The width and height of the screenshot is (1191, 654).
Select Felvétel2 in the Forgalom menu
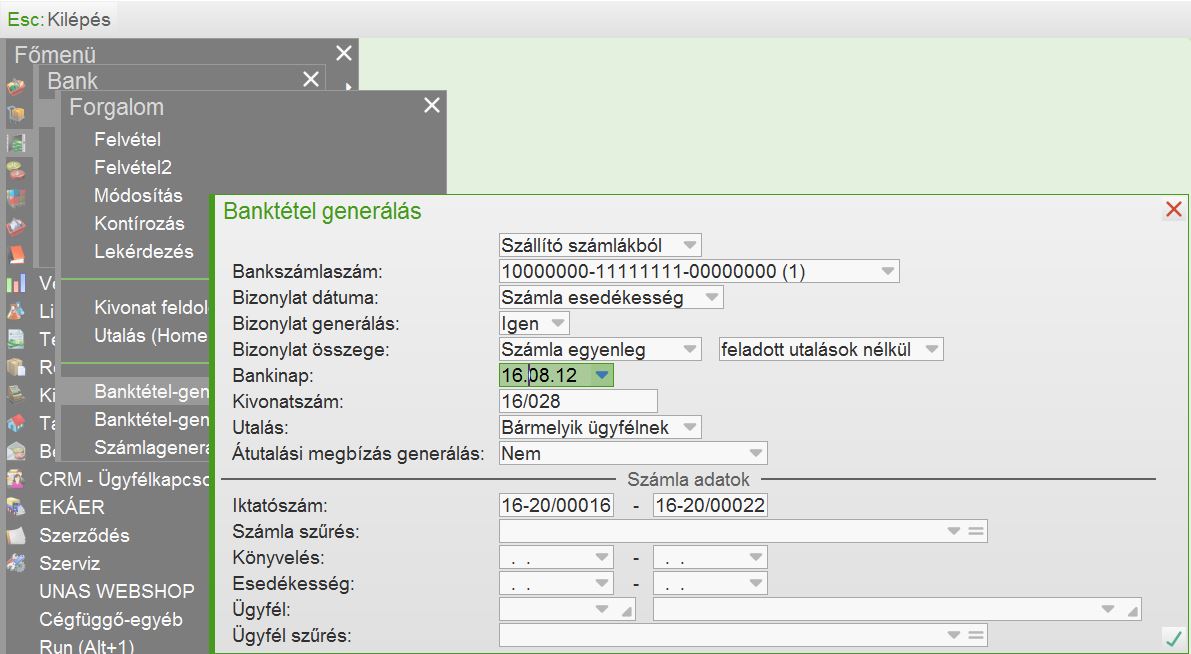point(133,168)
